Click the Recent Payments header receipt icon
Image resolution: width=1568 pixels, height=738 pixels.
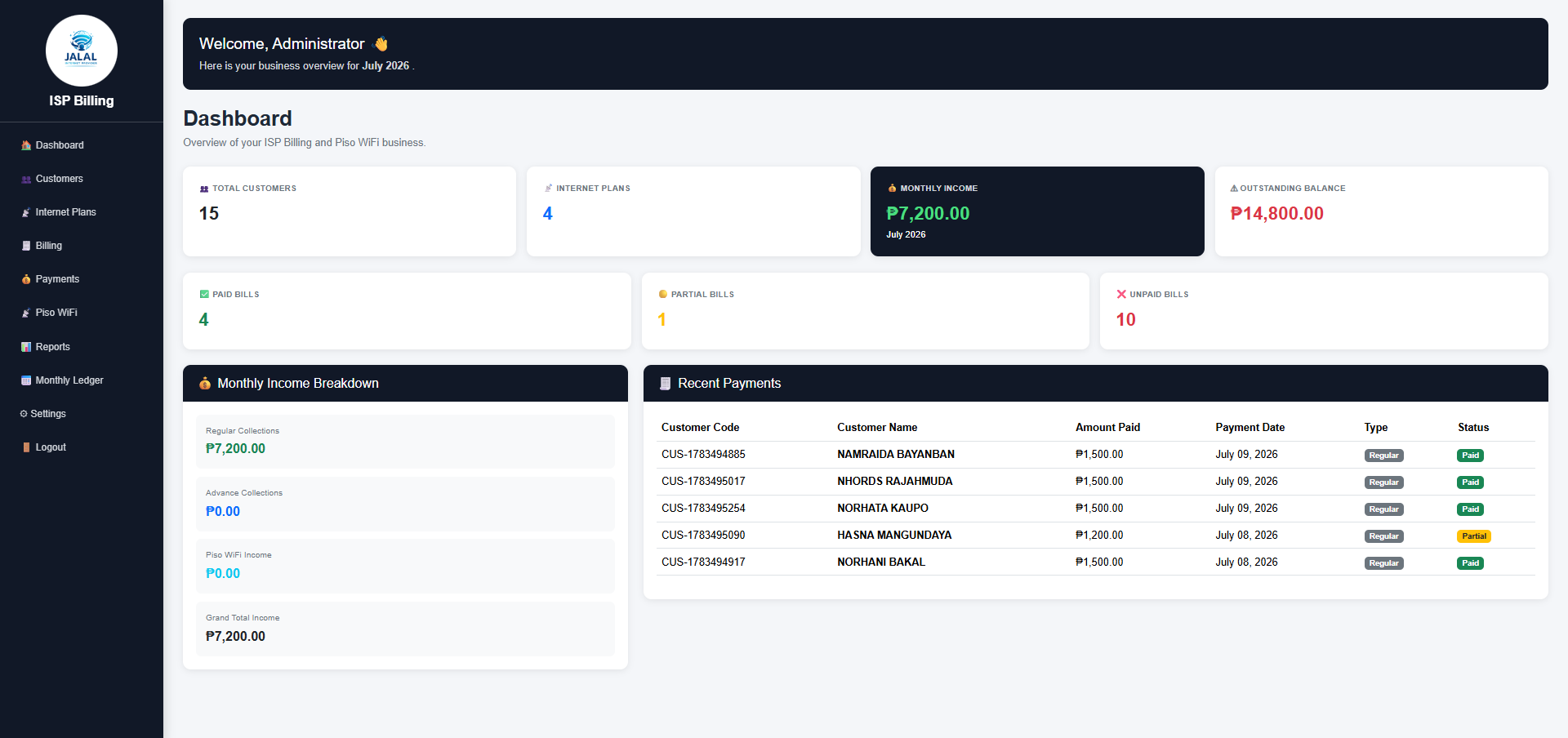[x=666, y=384]
